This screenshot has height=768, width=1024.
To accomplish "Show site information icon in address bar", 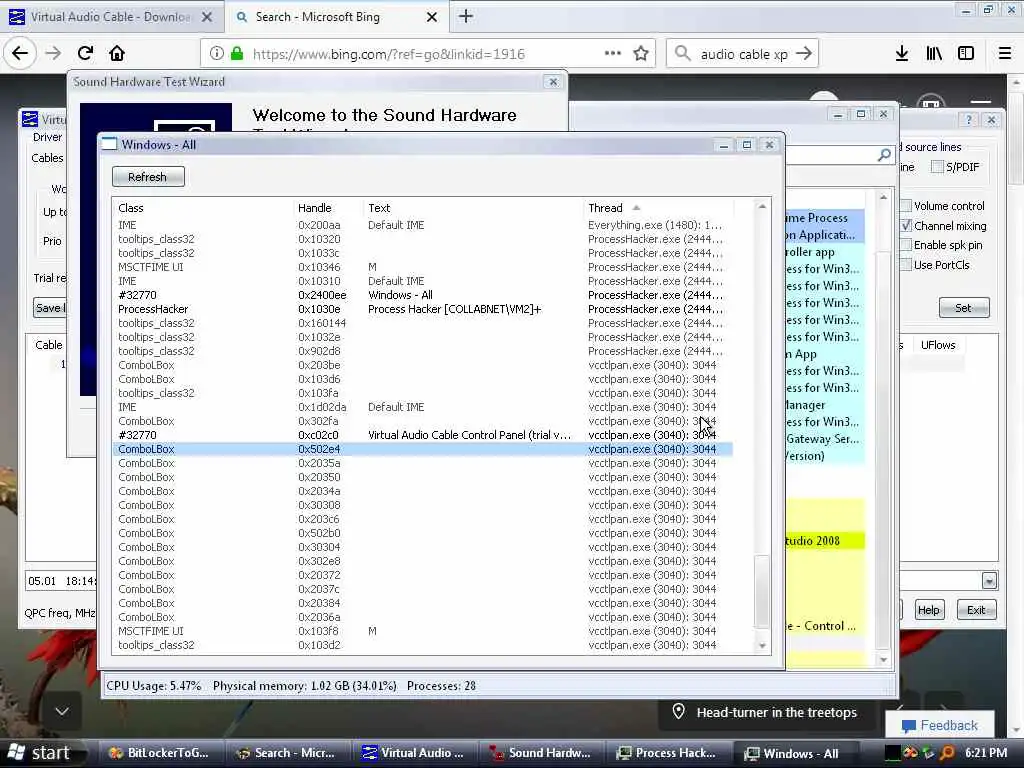I will [216, 54].
